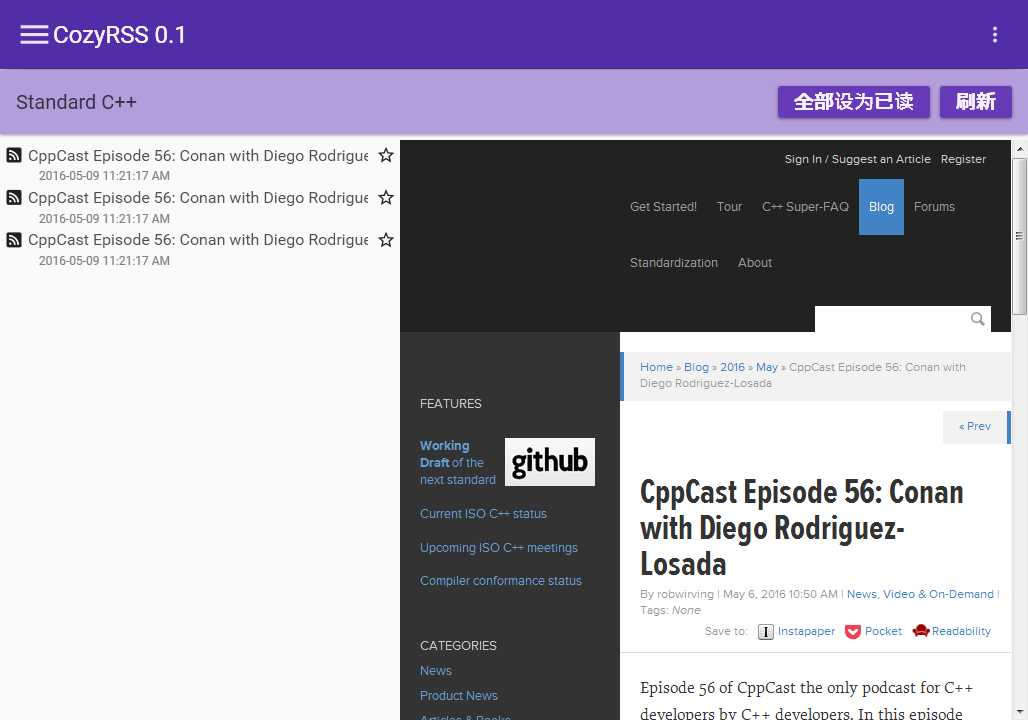
Task: Open Product News category
Action: [x=459, y=696]
